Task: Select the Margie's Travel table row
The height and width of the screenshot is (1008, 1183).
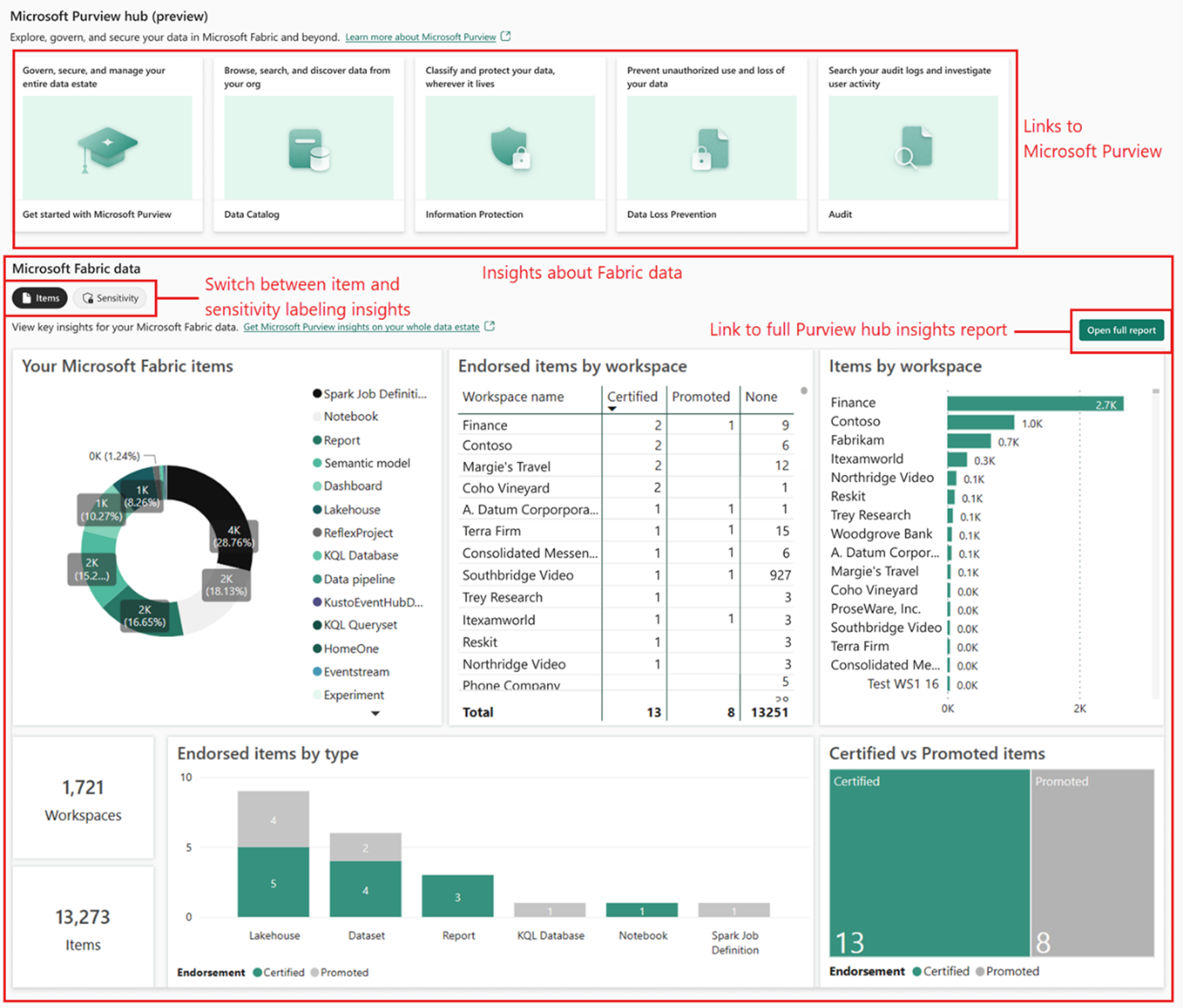Action: pos(626,467)
